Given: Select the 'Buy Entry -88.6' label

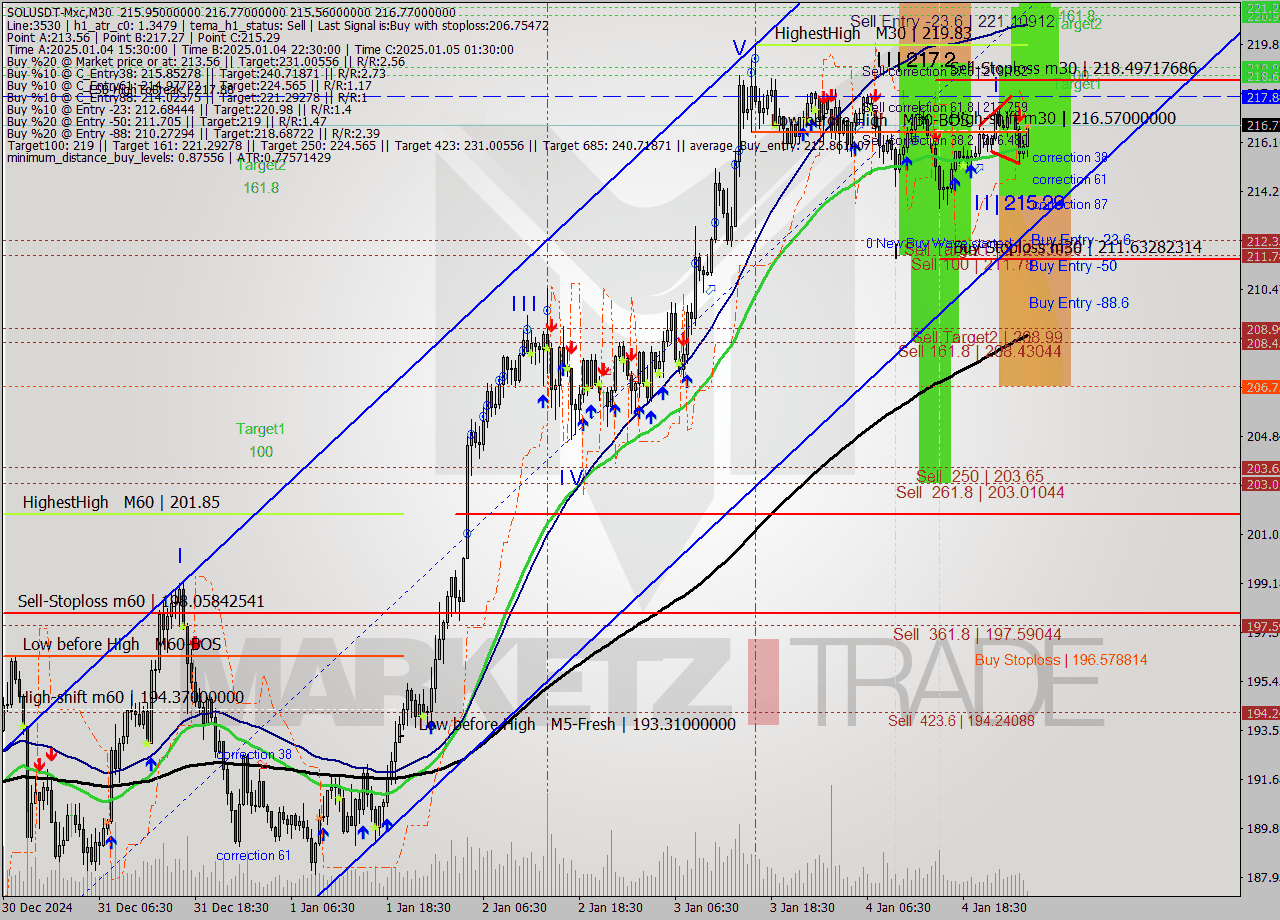Looking at the screenshot, I should coord(1079,303).
